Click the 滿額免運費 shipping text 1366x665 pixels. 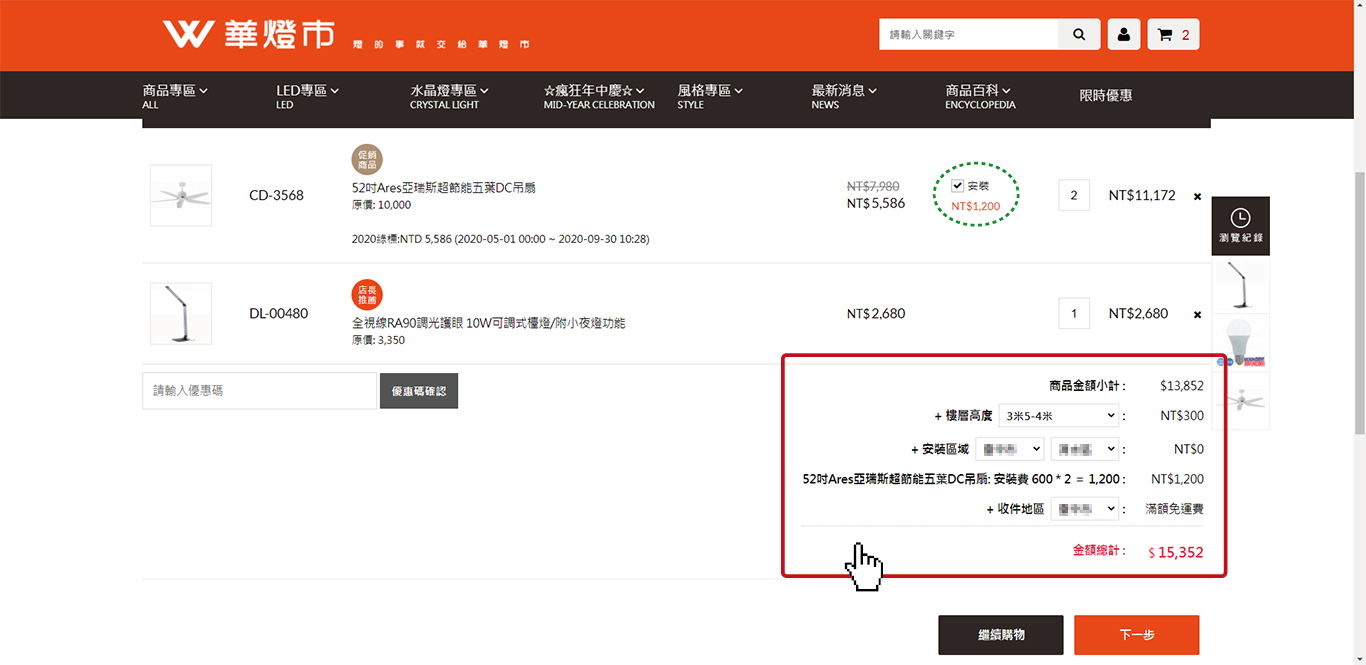(x=1174, y=509)
